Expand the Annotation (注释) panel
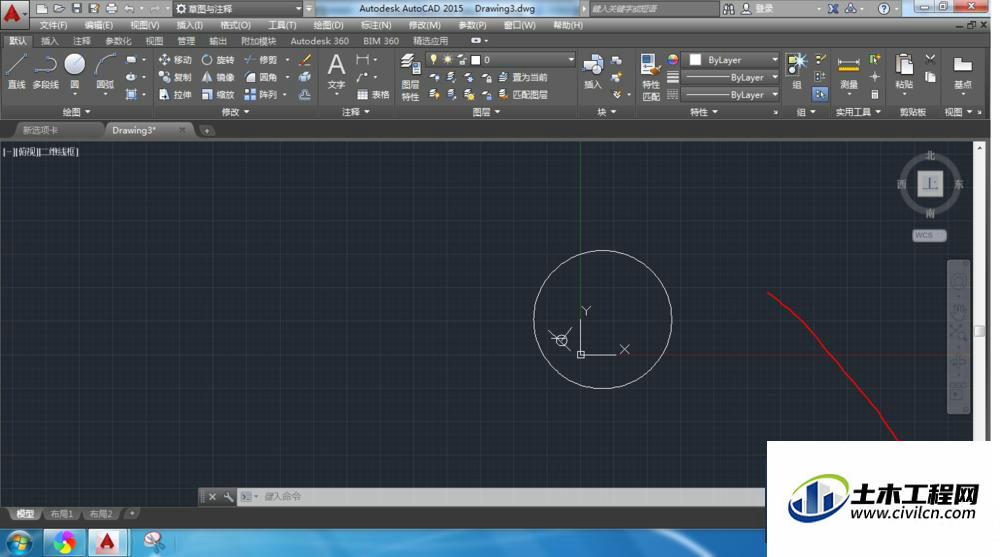 click(355, 112)
